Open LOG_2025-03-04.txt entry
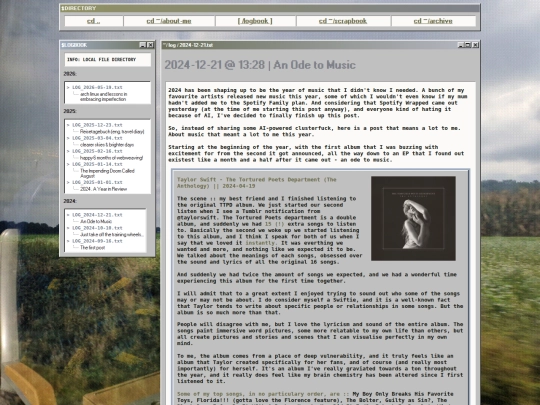540x405 pixels. (97, 138)
